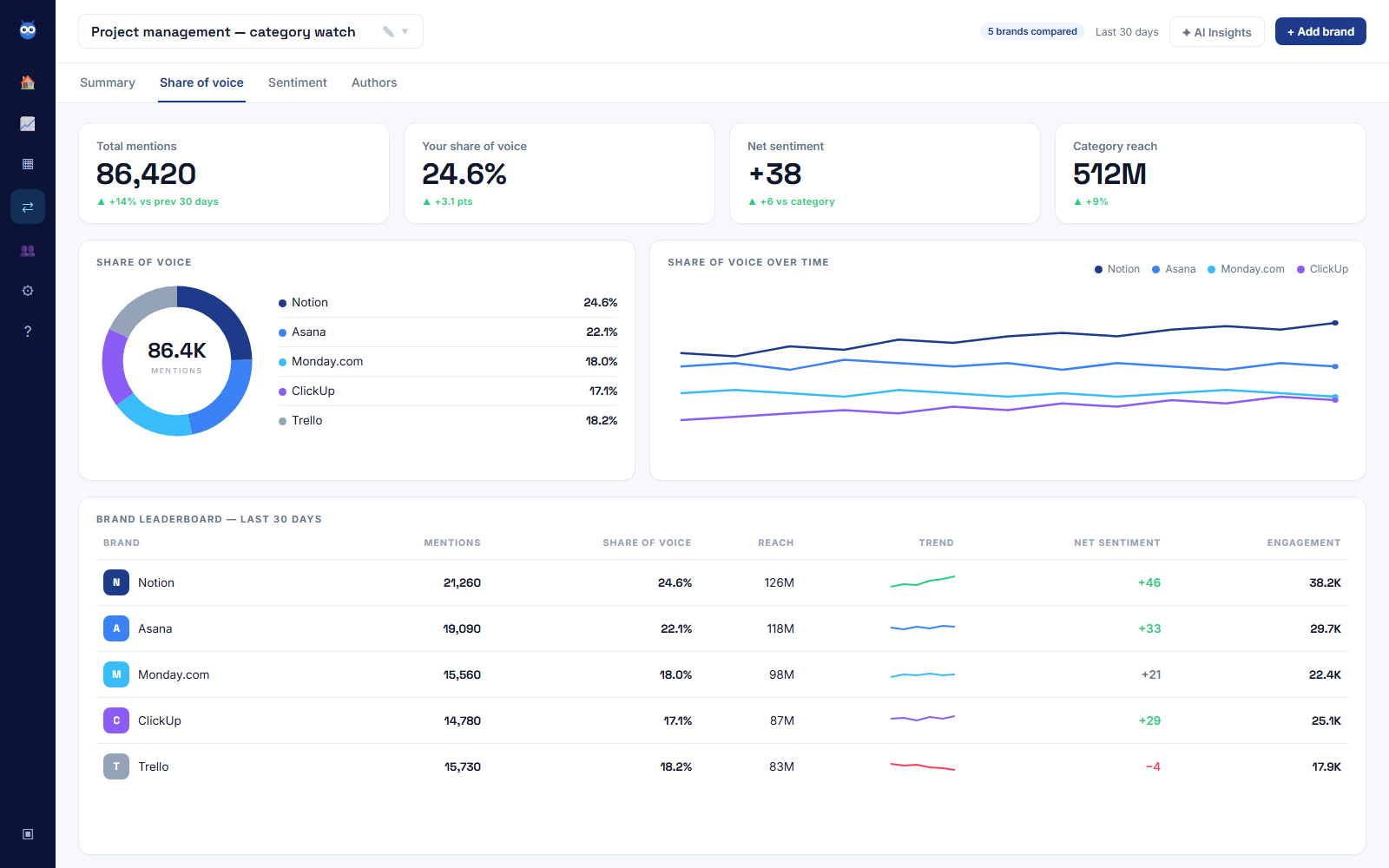This screenshot has width=1389, height=868.
Task: Click Trello's red trend sparkline
Action: coord(923,766)
